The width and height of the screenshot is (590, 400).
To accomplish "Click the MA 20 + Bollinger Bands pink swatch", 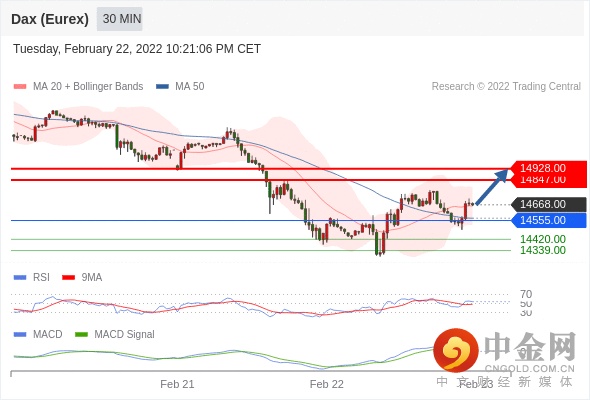I will [20, 87].
